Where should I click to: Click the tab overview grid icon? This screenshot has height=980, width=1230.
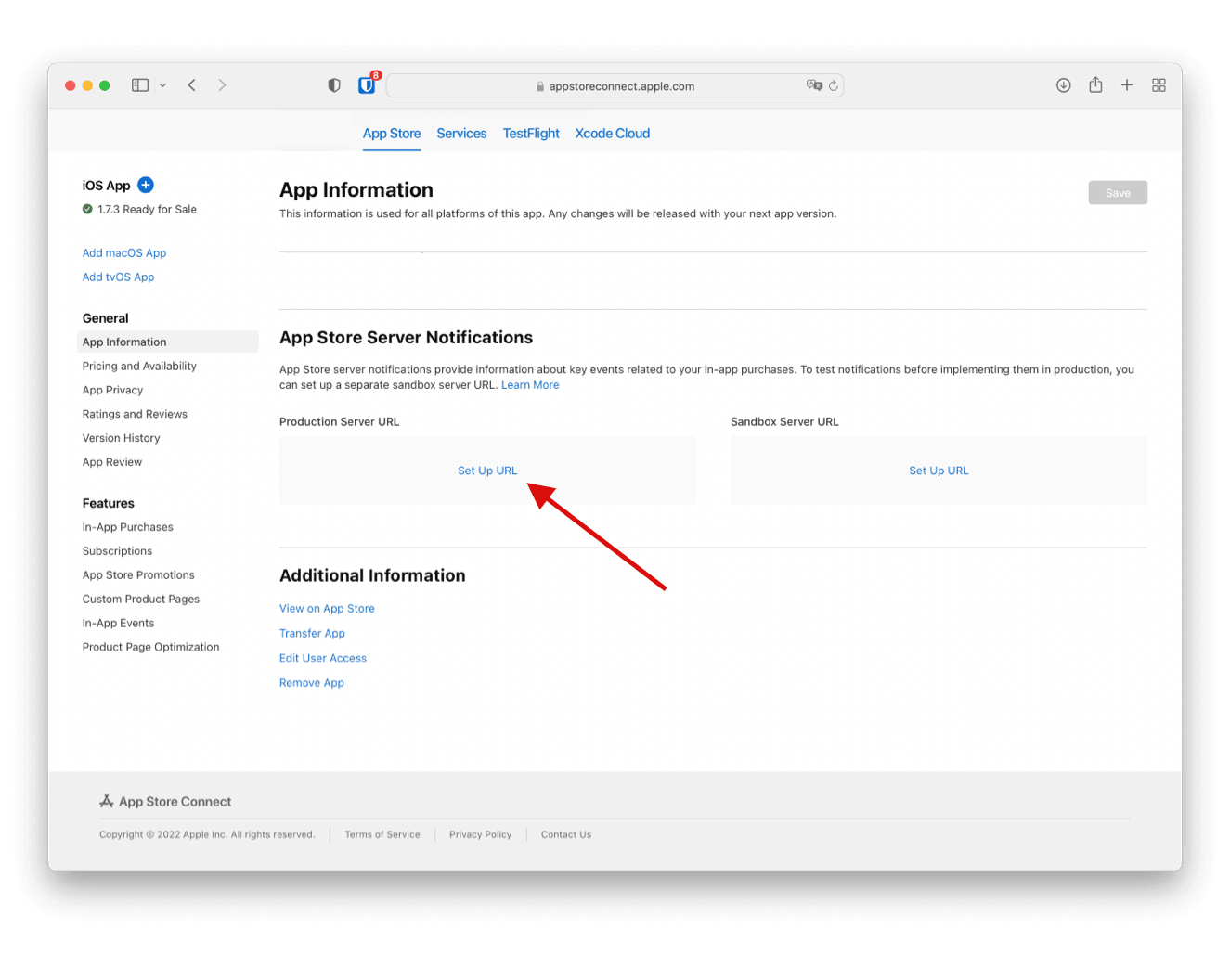point(1159,84)
